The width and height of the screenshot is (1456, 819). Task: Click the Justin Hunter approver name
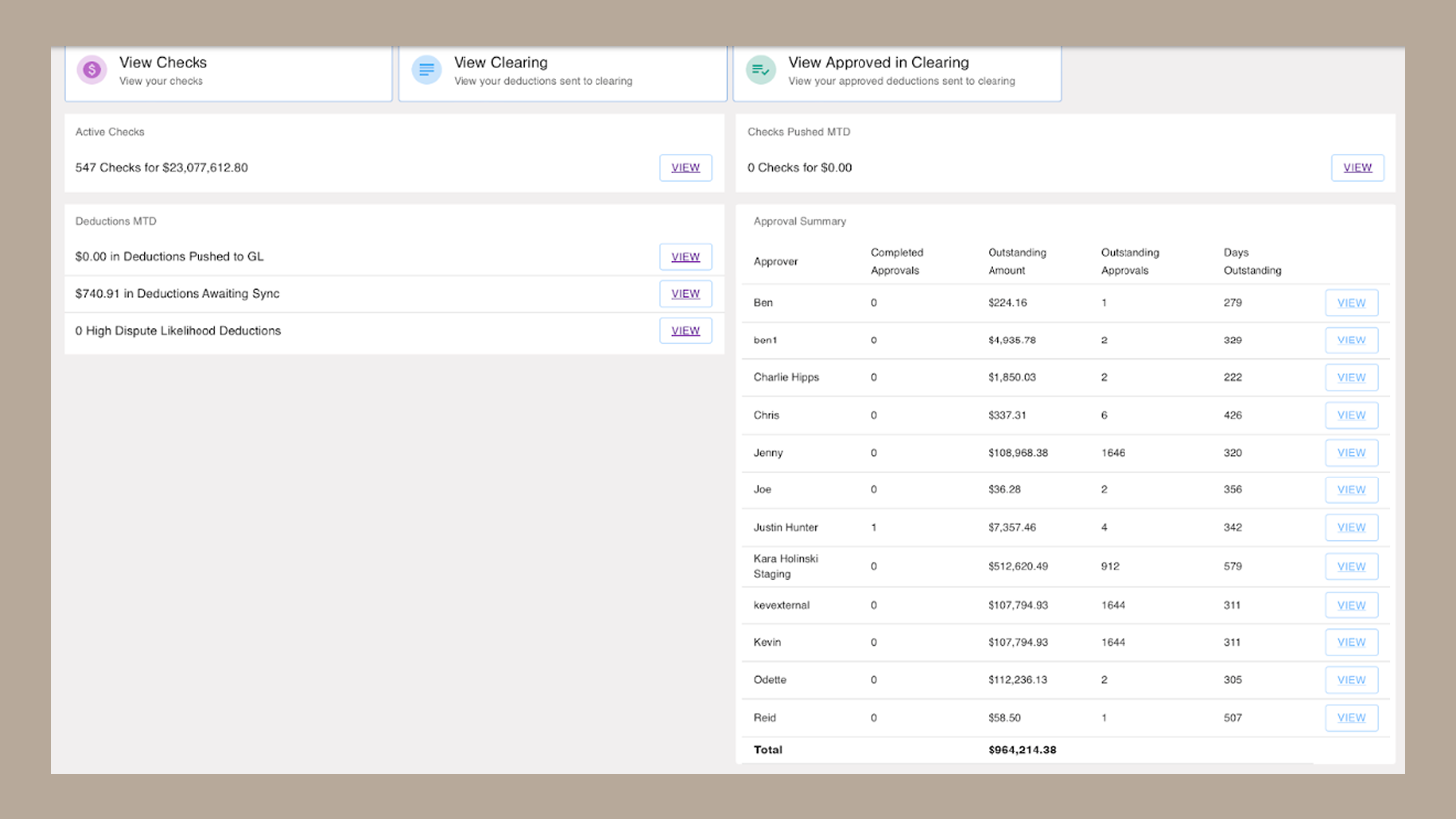coord(786,528)
